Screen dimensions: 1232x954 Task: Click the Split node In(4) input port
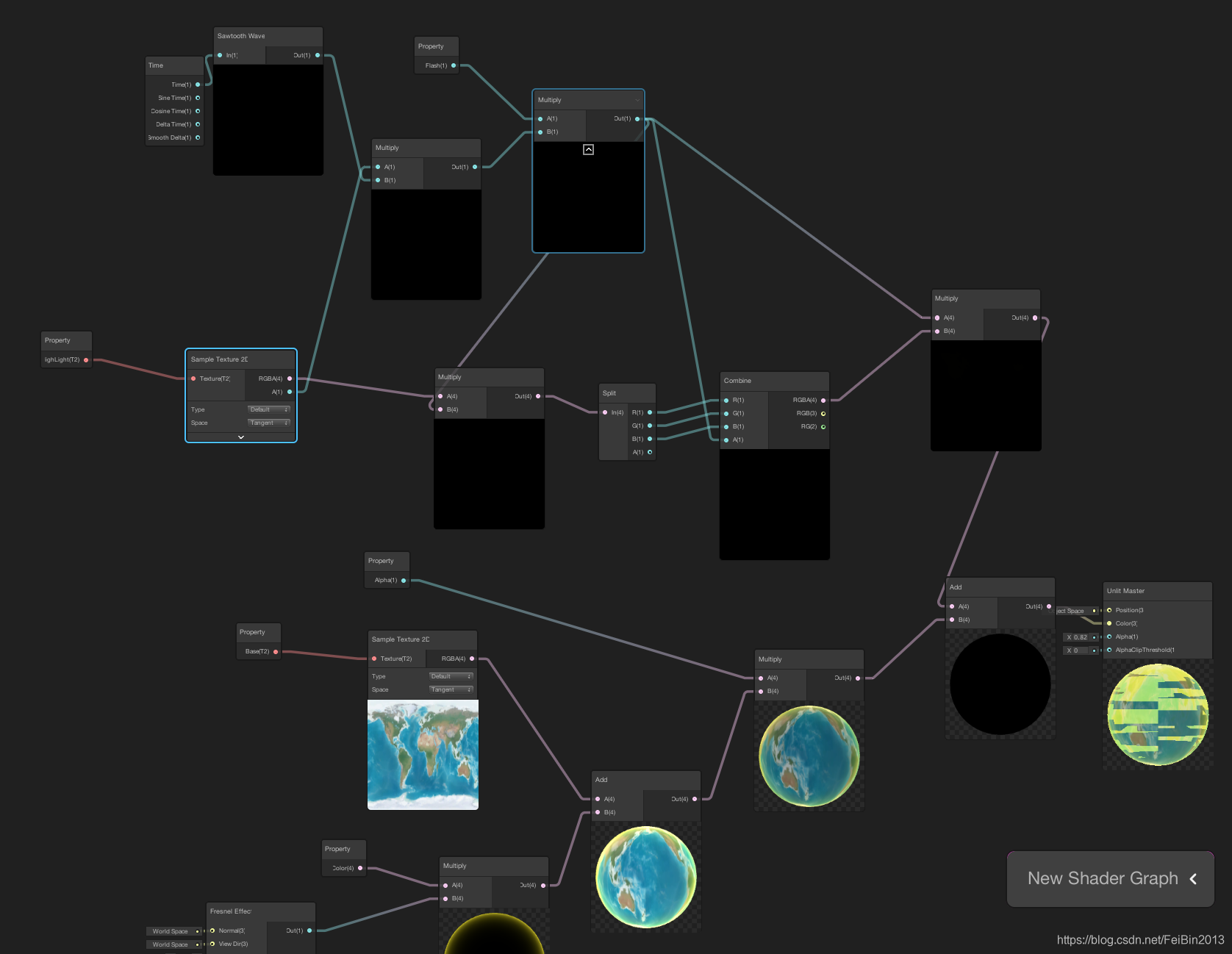(x=605, y=412)
